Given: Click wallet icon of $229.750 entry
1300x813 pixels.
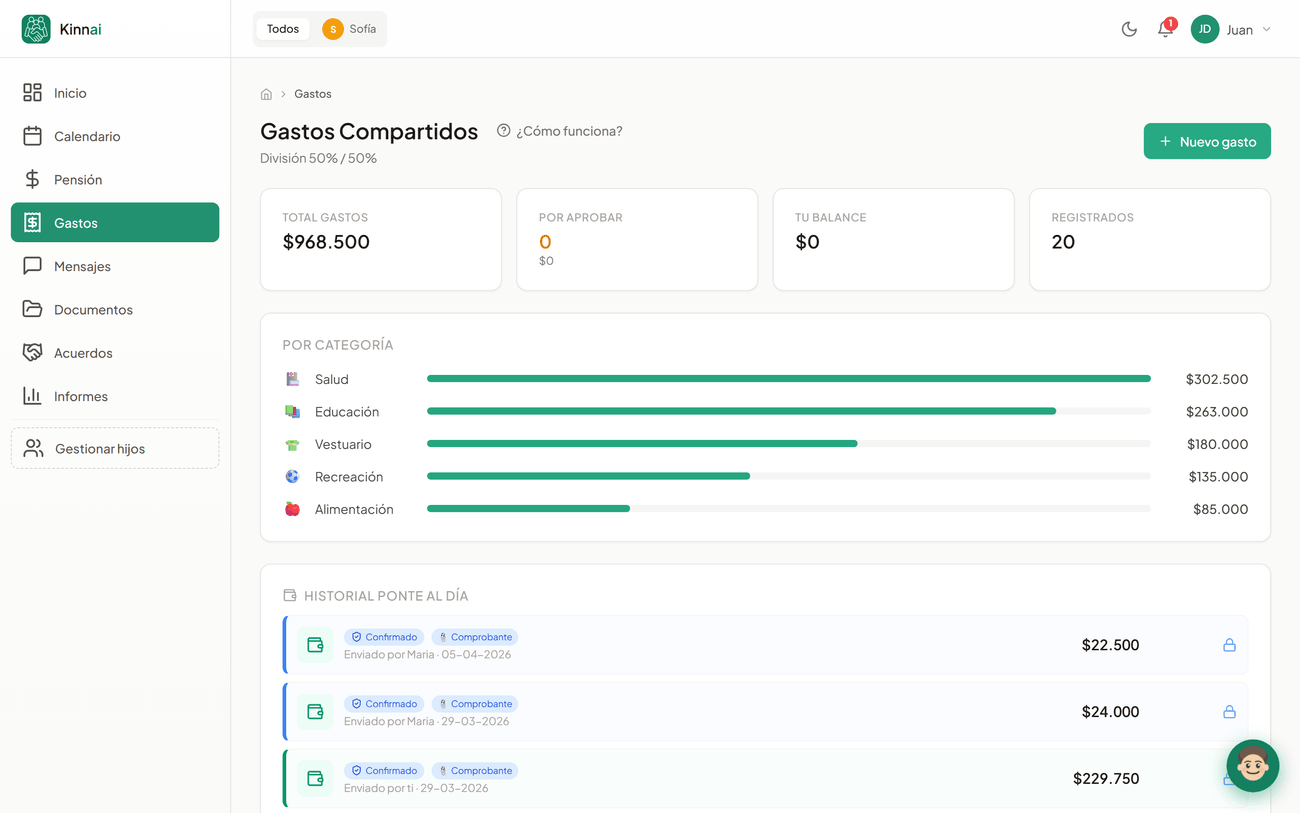Looking at the screenshot, I should click(315, 778).
